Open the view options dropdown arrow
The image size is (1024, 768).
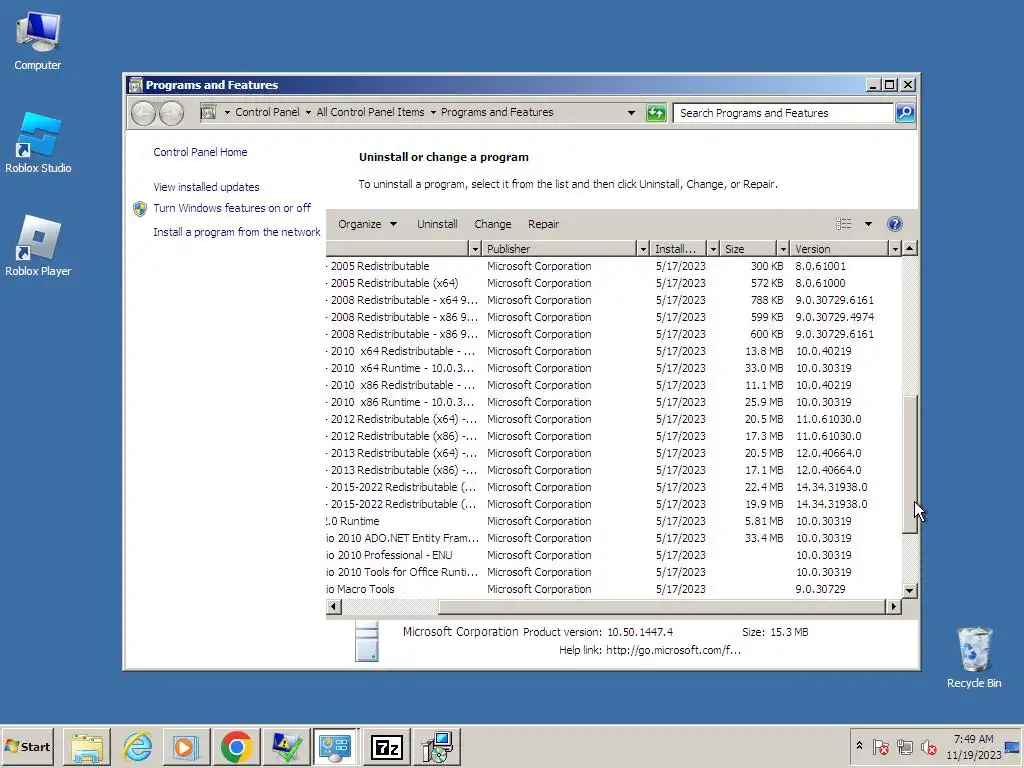(x=868, y=224)
